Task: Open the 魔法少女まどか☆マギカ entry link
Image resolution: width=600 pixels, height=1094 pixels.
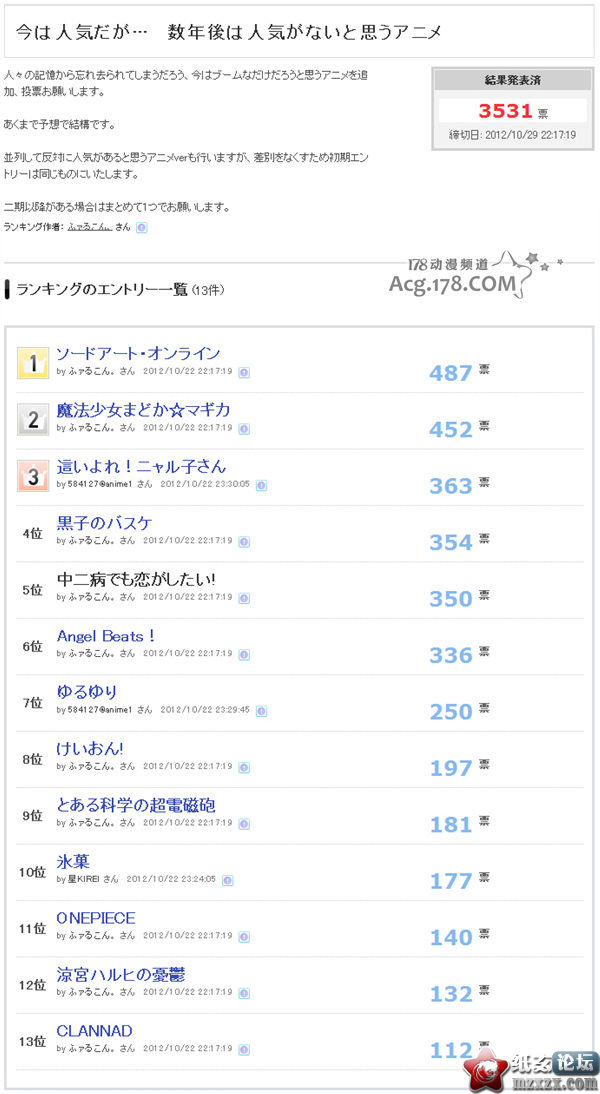Action: (143, 410)
